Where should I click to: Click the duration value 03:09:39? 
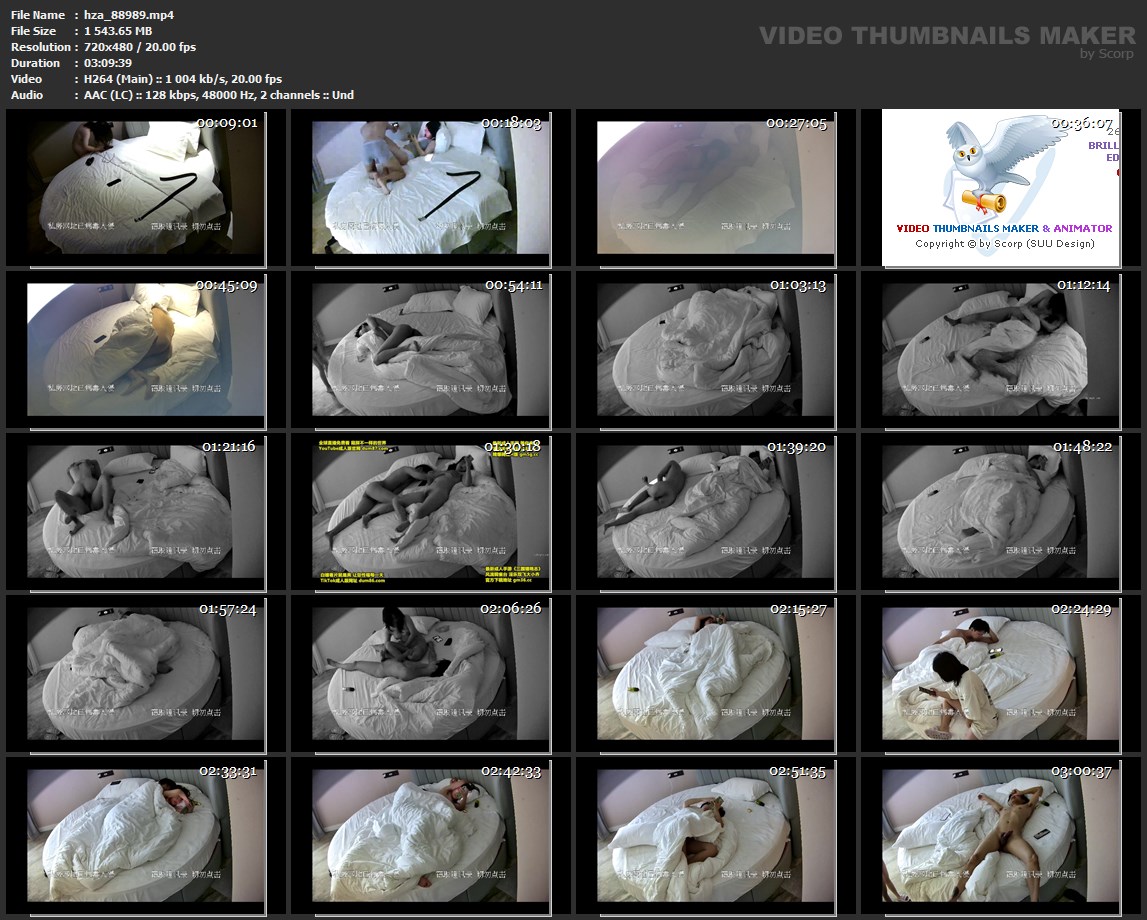[x=108, y=63]
